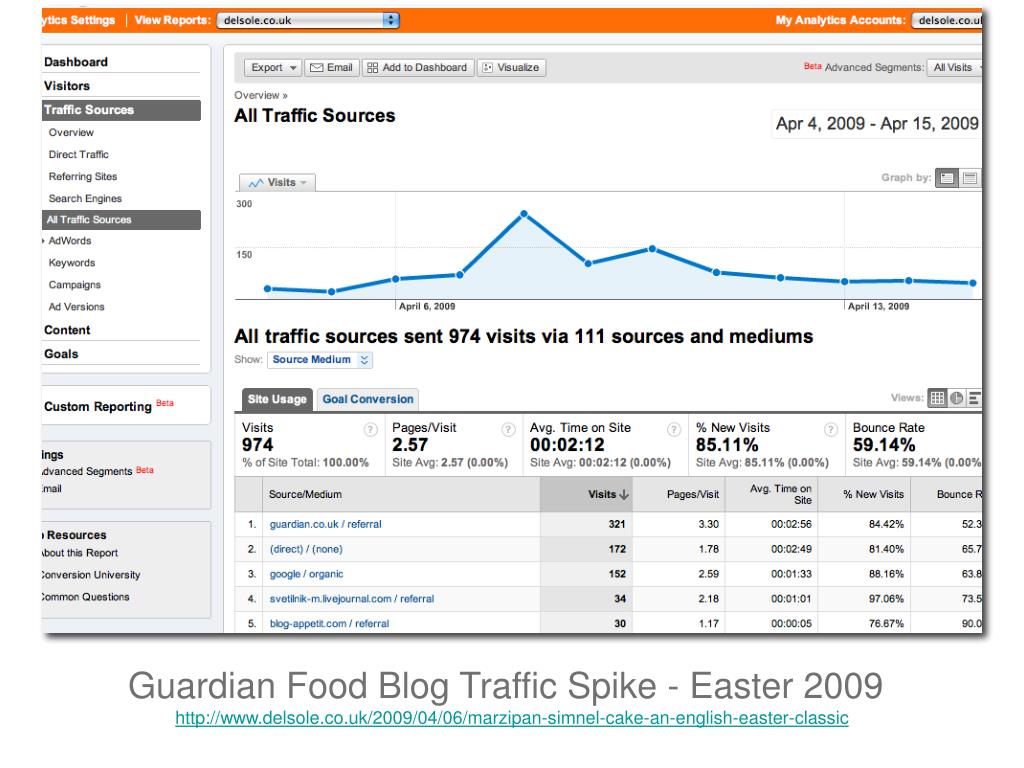Open Advanced Segments All Visits dropdown
This screenshot has width=1024, height=768.
point(955,67)
